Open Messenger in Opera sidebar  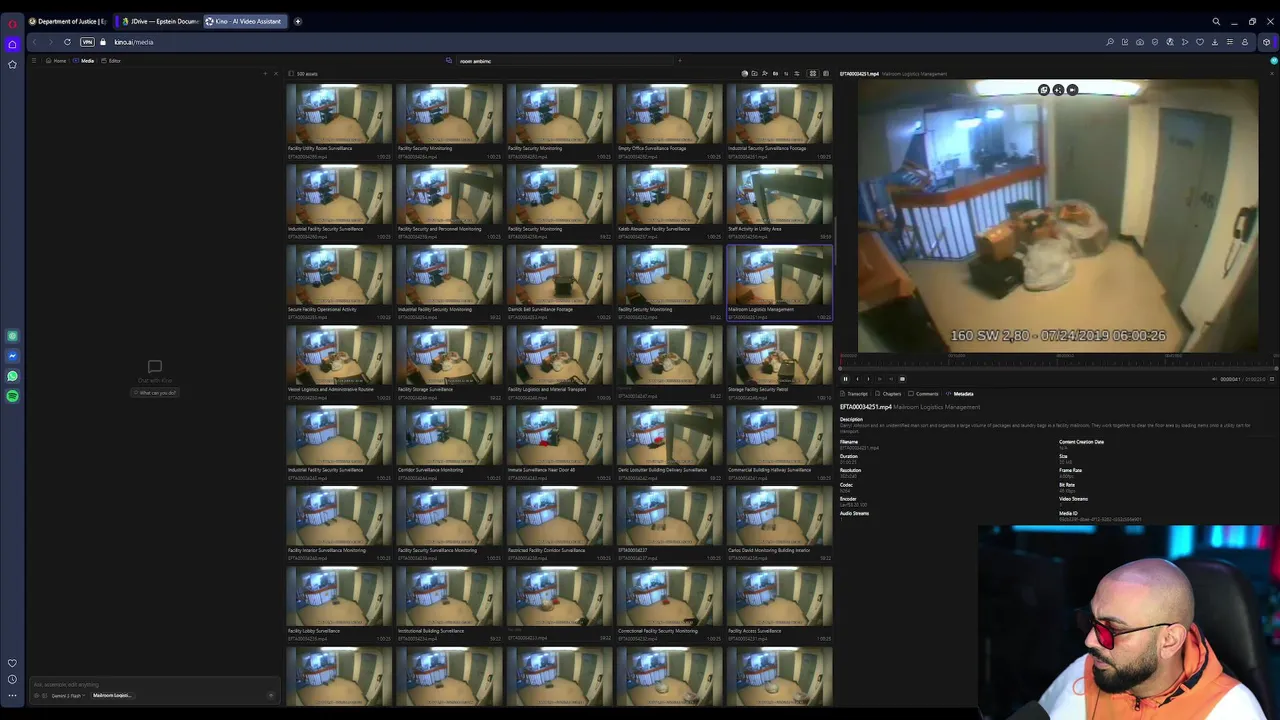tap(12, 356)
